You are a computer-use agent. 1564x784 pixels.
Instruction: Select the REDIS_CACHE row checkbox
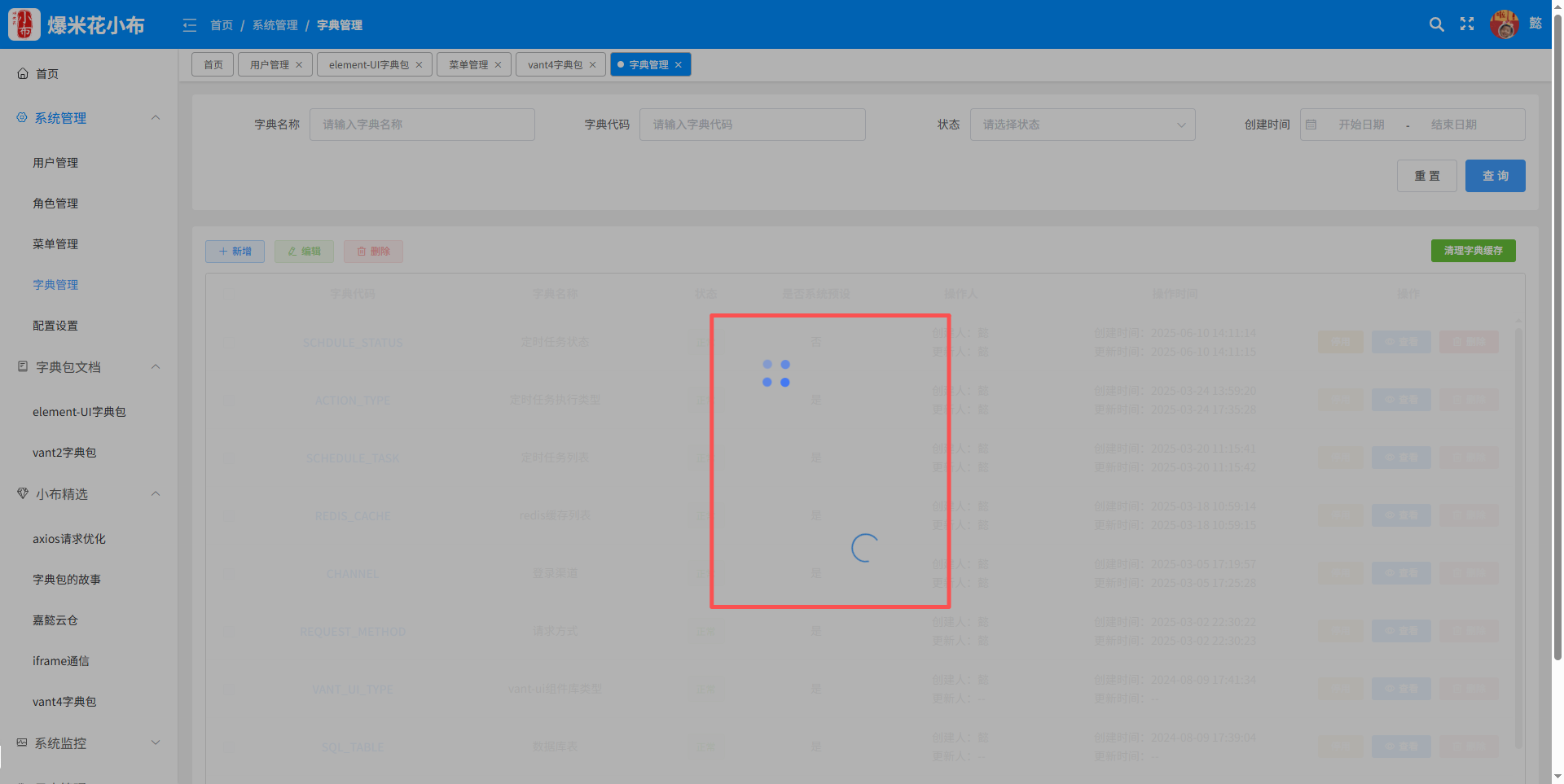pyautogui.click(x=229, y=516)
